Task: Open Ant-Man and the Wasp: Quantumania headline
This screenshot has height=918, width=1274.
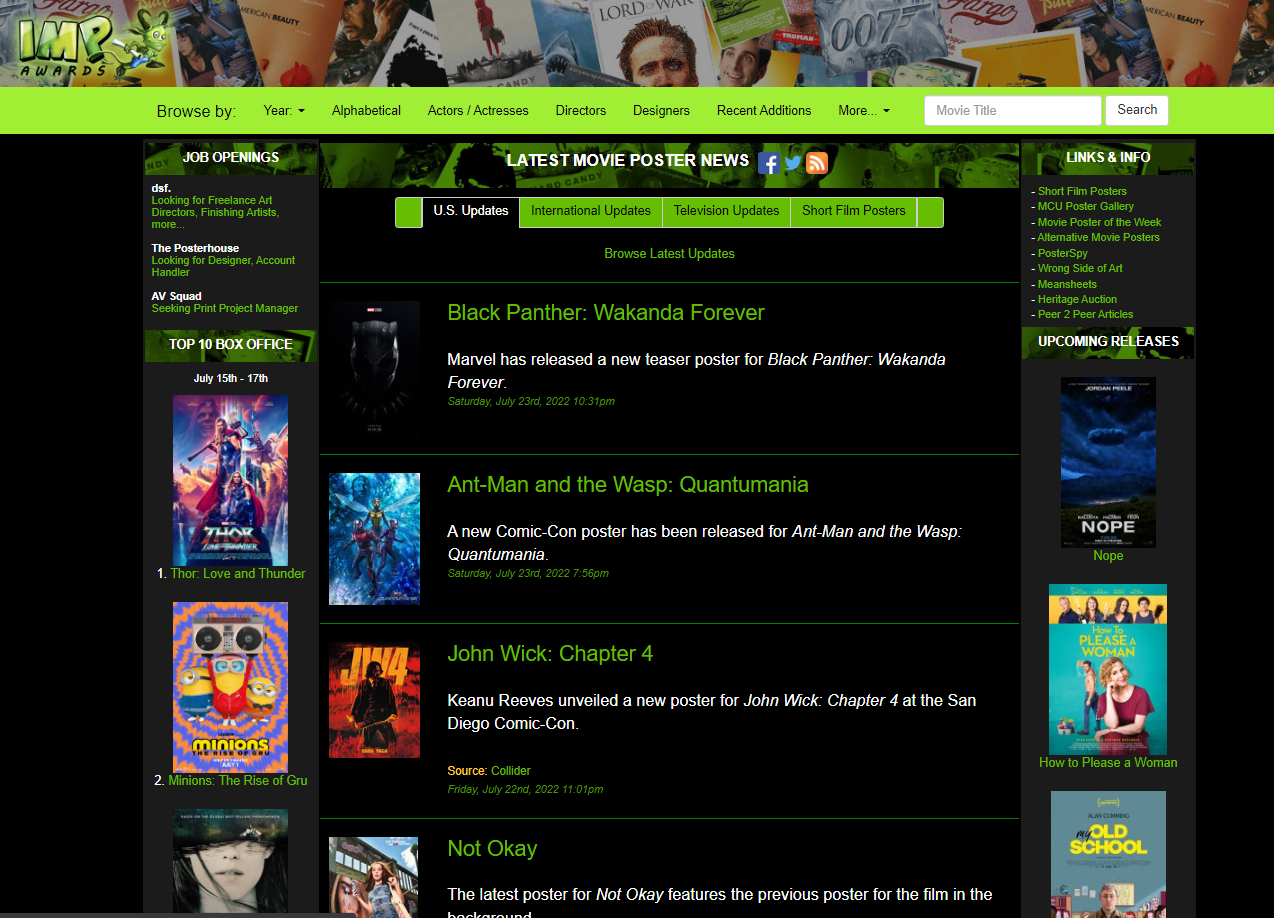Action: [628, 485]
